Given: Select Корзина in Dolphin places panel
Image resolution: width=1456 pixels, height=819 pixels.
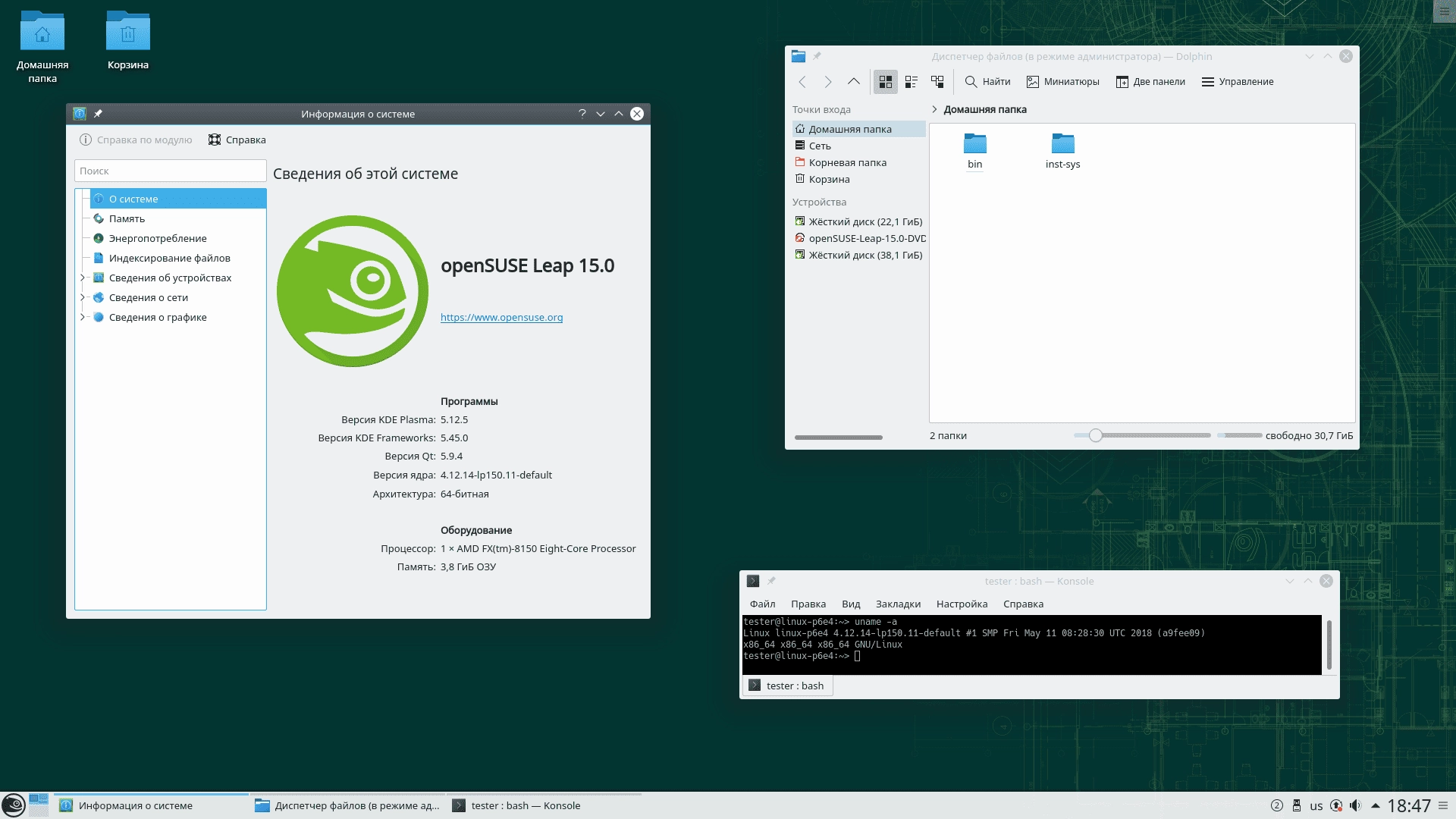Looking at the screenshot, I should pyautogui.click(x=858, y=179).
